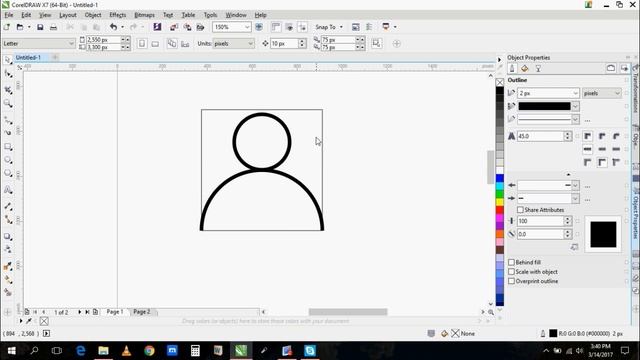Enable Overprint outline checkbox
Screen dimensions: 640x360
[511, 281]
